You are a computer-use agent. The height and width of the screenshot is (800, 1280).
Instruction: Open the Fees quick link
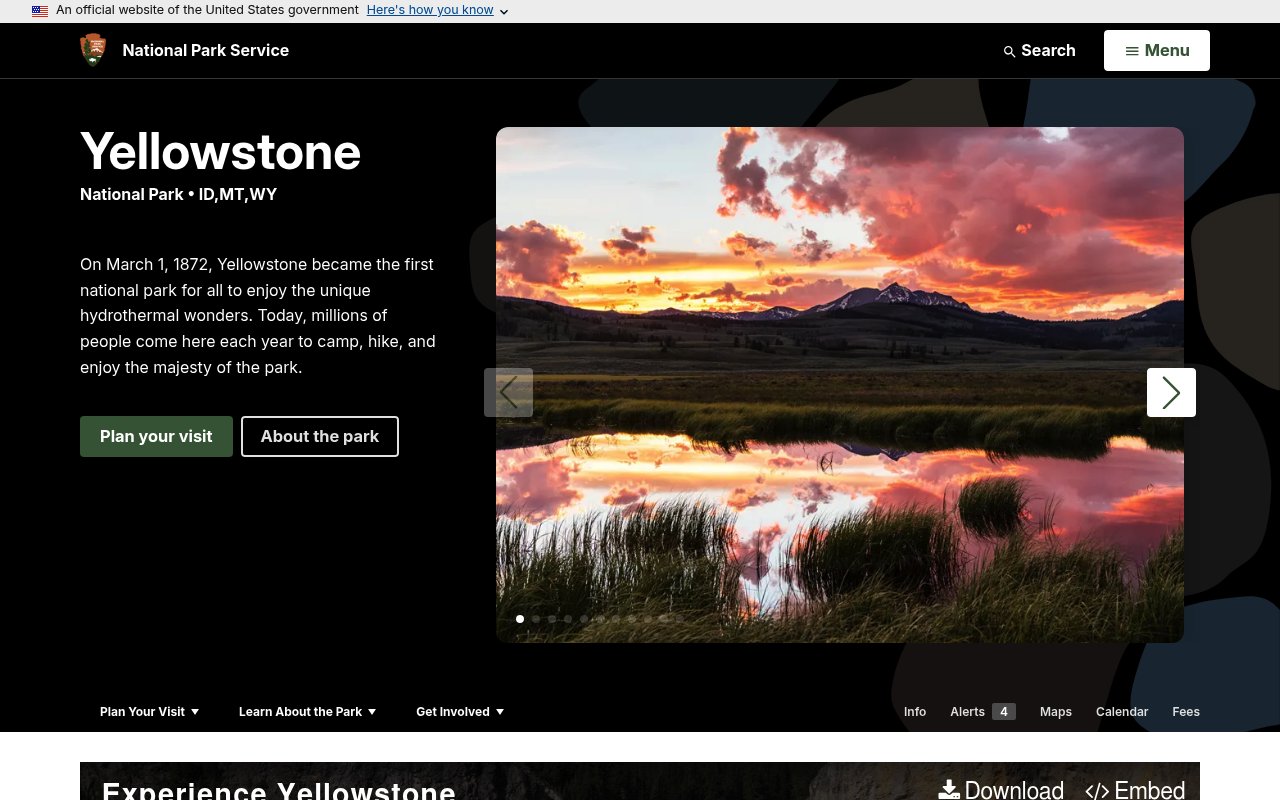(1186, 712)
